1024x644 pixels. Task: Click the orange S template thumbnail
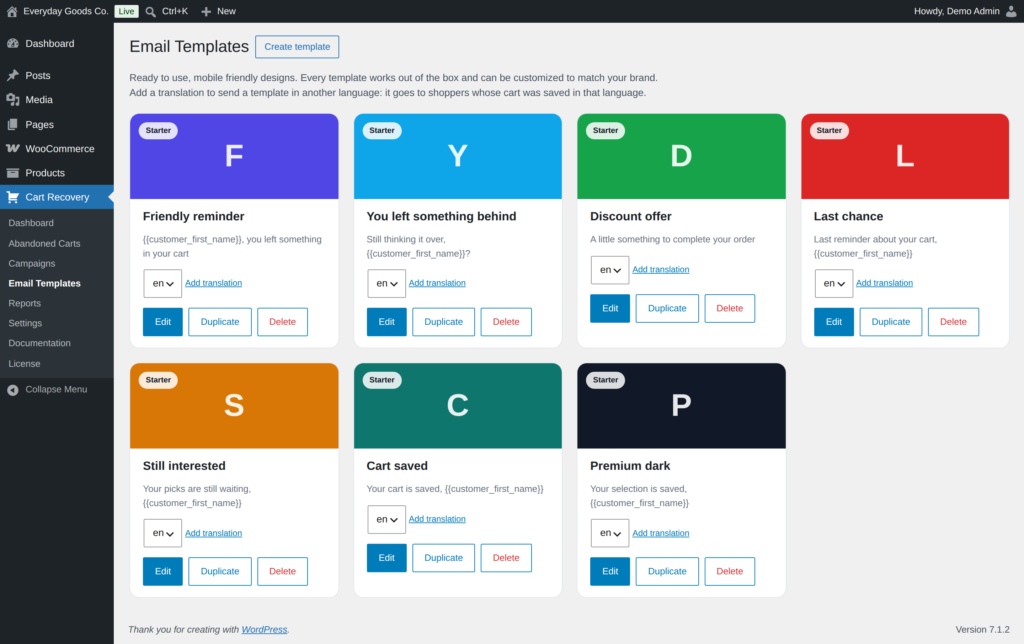234,406
